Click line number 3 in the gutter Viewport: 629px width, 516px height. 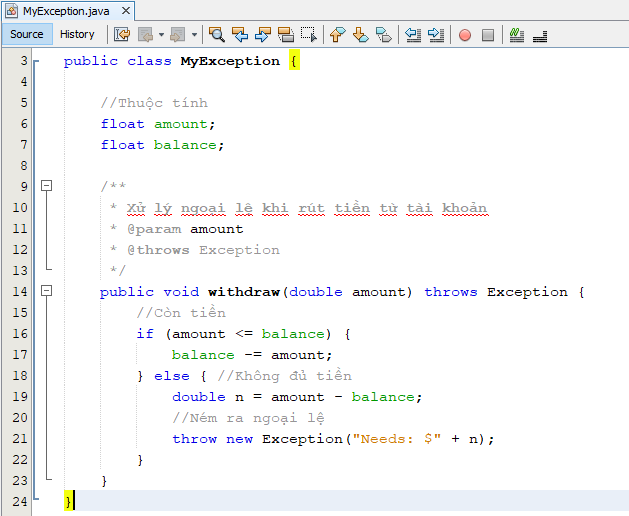(x=24, y=61)
